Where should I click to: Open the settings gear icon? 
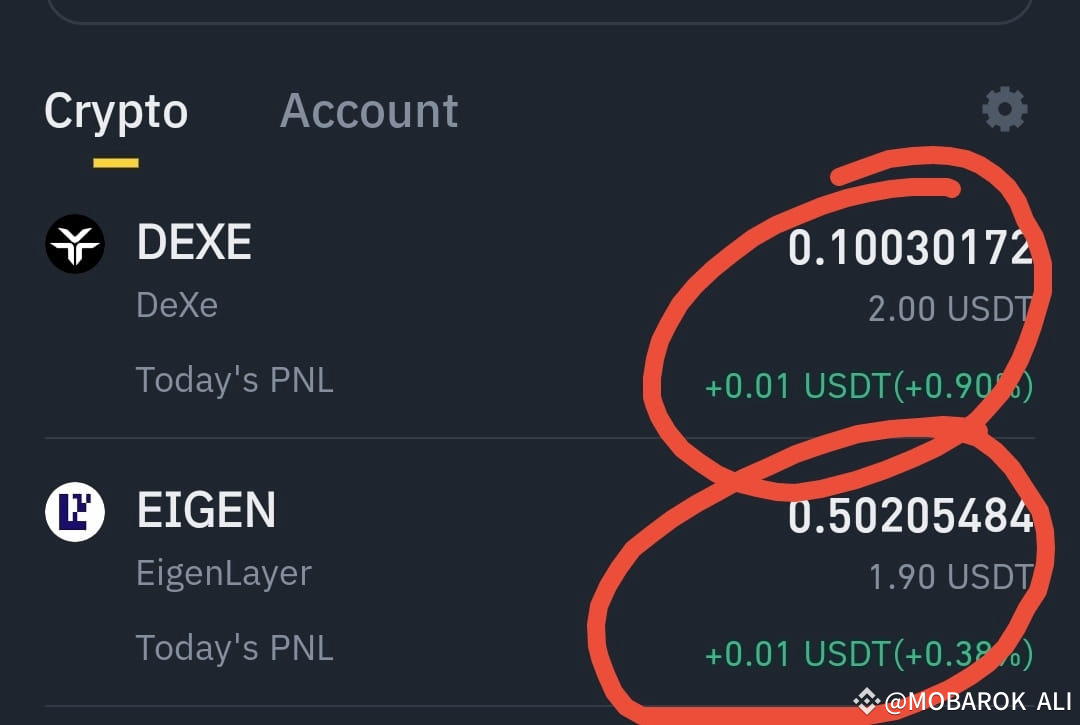click(x=1005, y=109)
